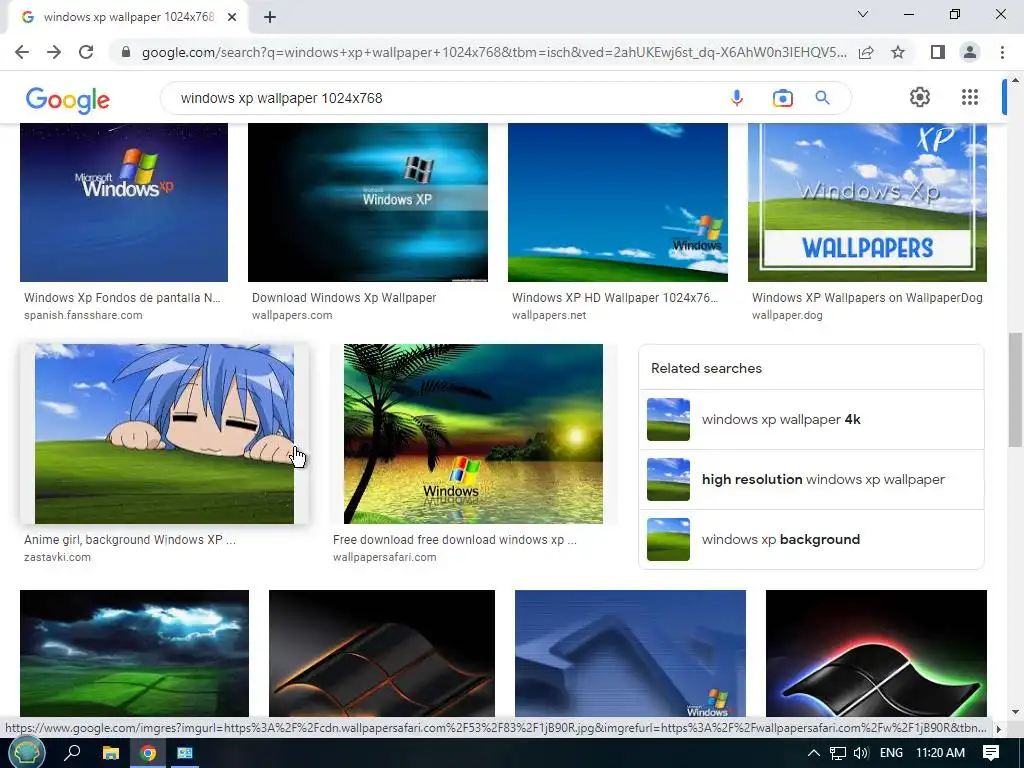This screenshot has height=768, width=1024.
Task: Search related 'windows xp wallpaper 4k'
Action: (811, 420)
